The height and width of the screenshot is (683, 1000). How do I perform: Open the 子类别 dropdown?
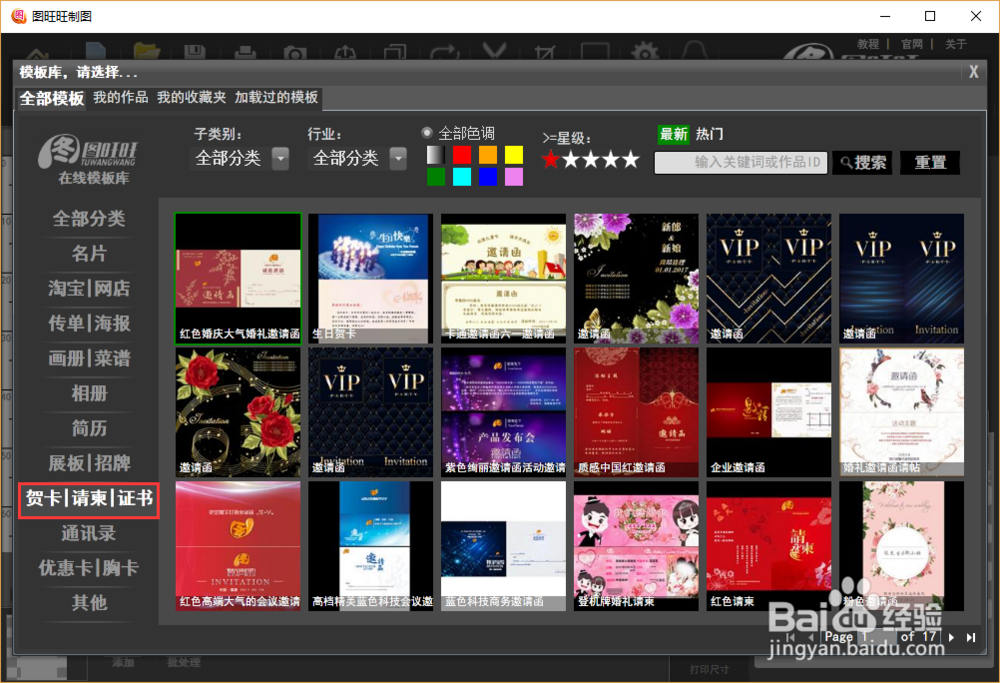[x=281, y=158]
